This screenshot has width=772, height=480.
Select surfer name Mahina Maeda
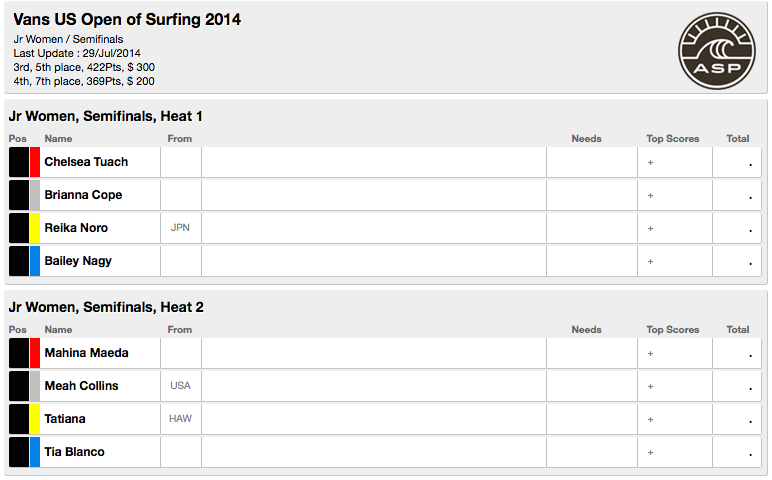(86, 353)
